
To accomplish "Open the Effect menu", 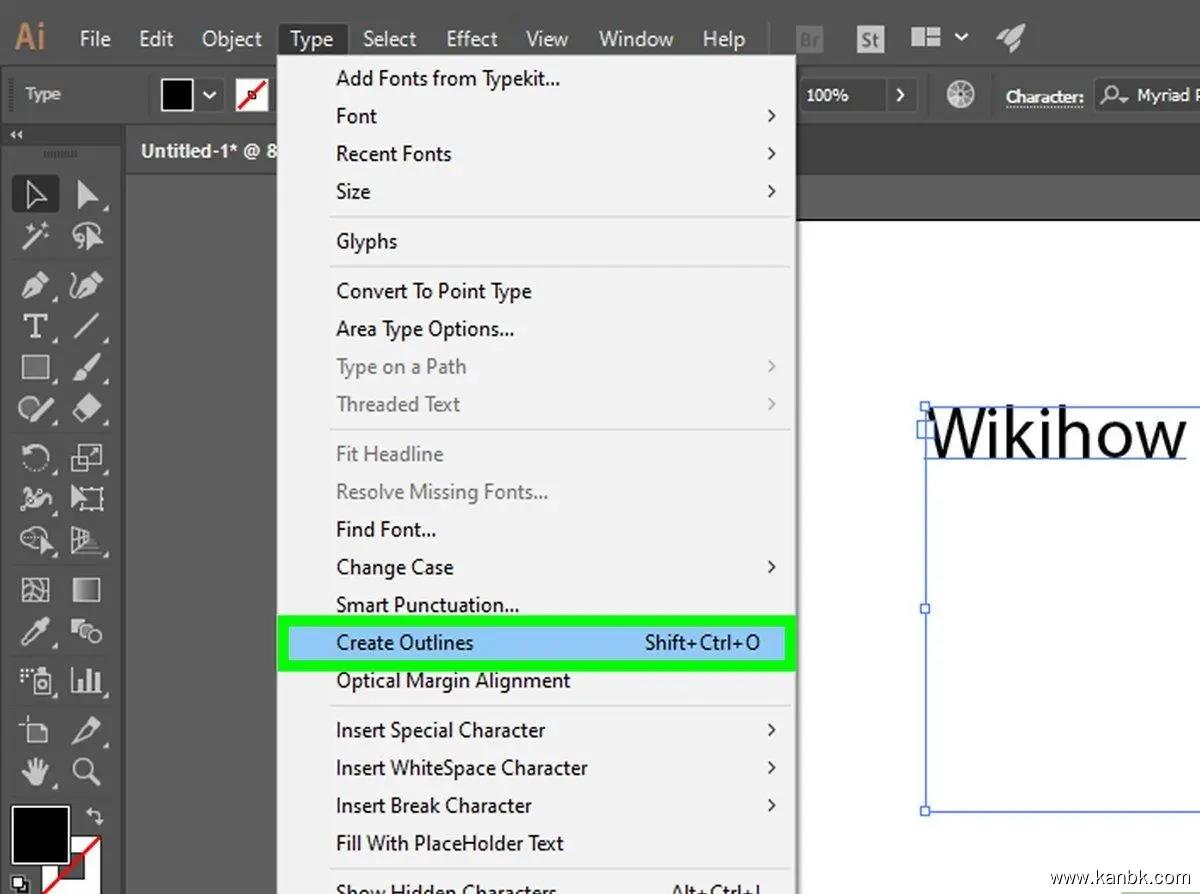I will point(471,39).
